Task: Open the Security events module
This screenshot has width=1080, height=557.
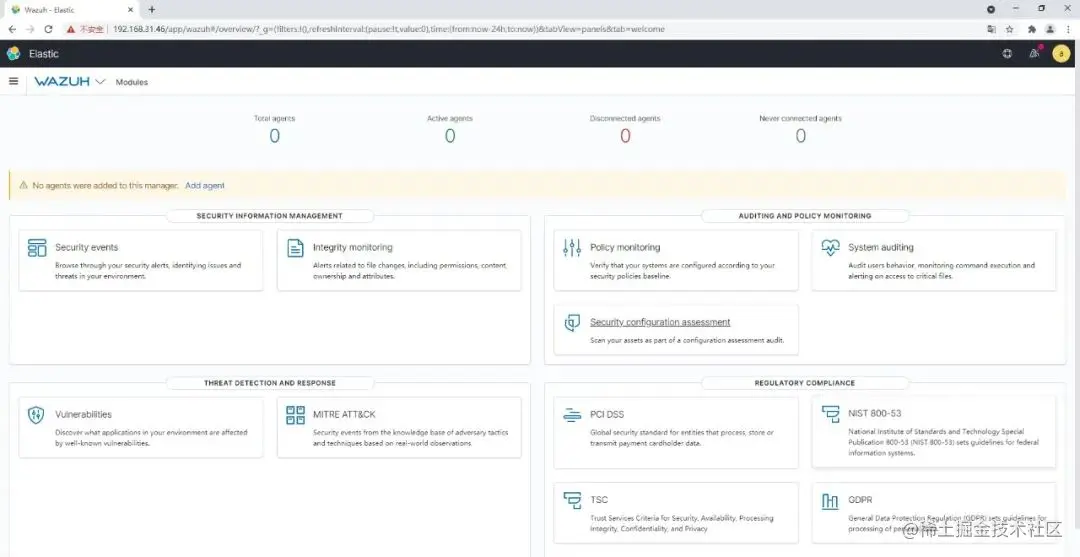Action: pyautogui.click(x=141, y=260)
